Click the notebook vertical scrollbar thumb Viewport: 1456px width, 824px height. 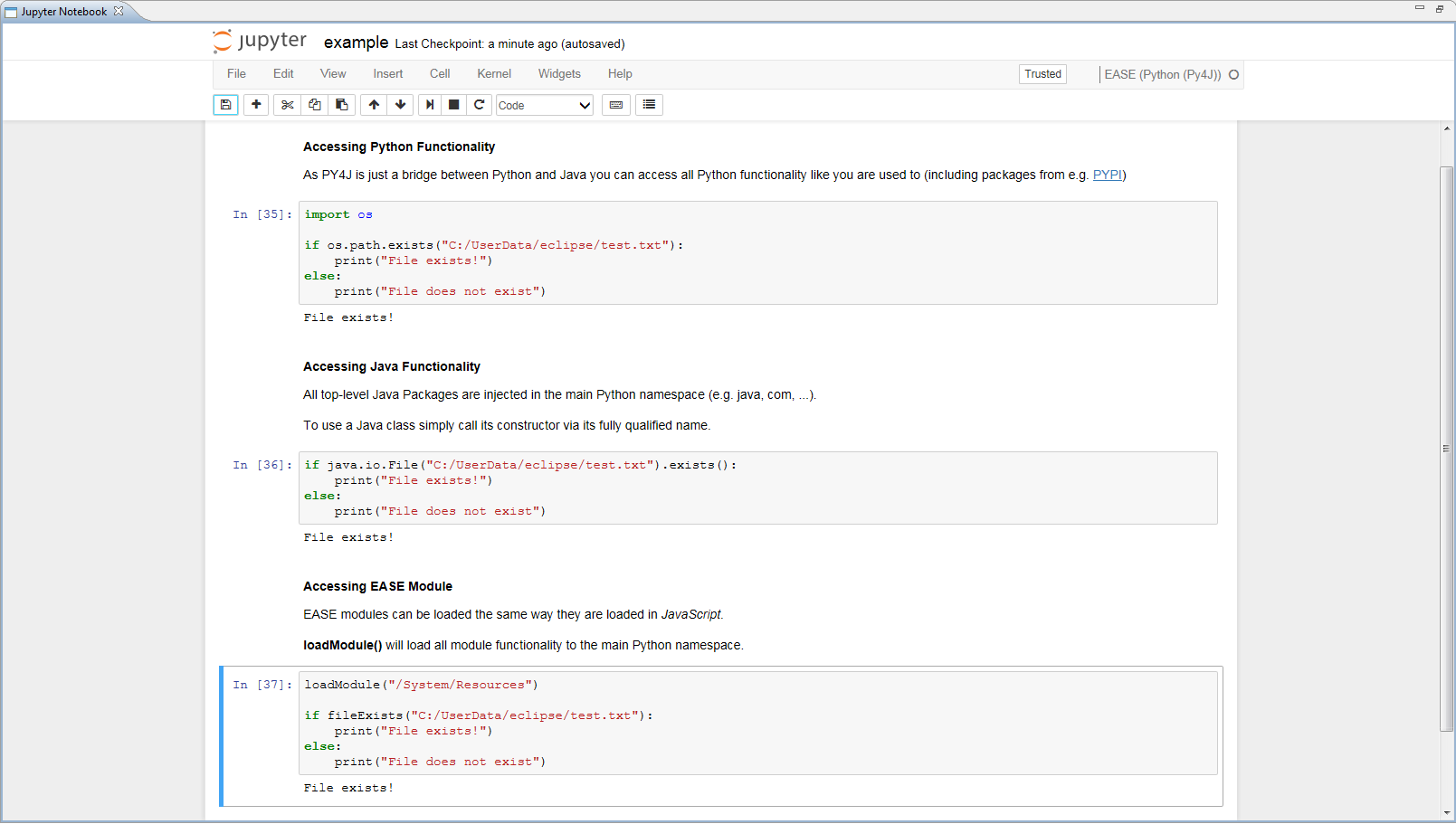pyautogui.click(x=1446, y=449)
